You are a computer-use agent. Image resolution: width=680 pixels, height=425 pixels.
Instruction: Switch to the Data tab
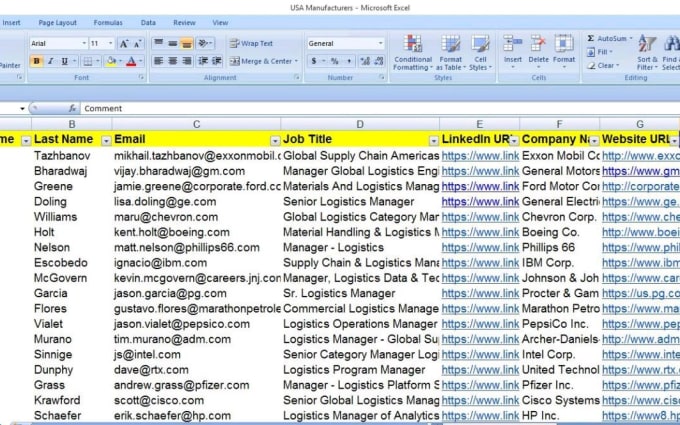point(148,23)
